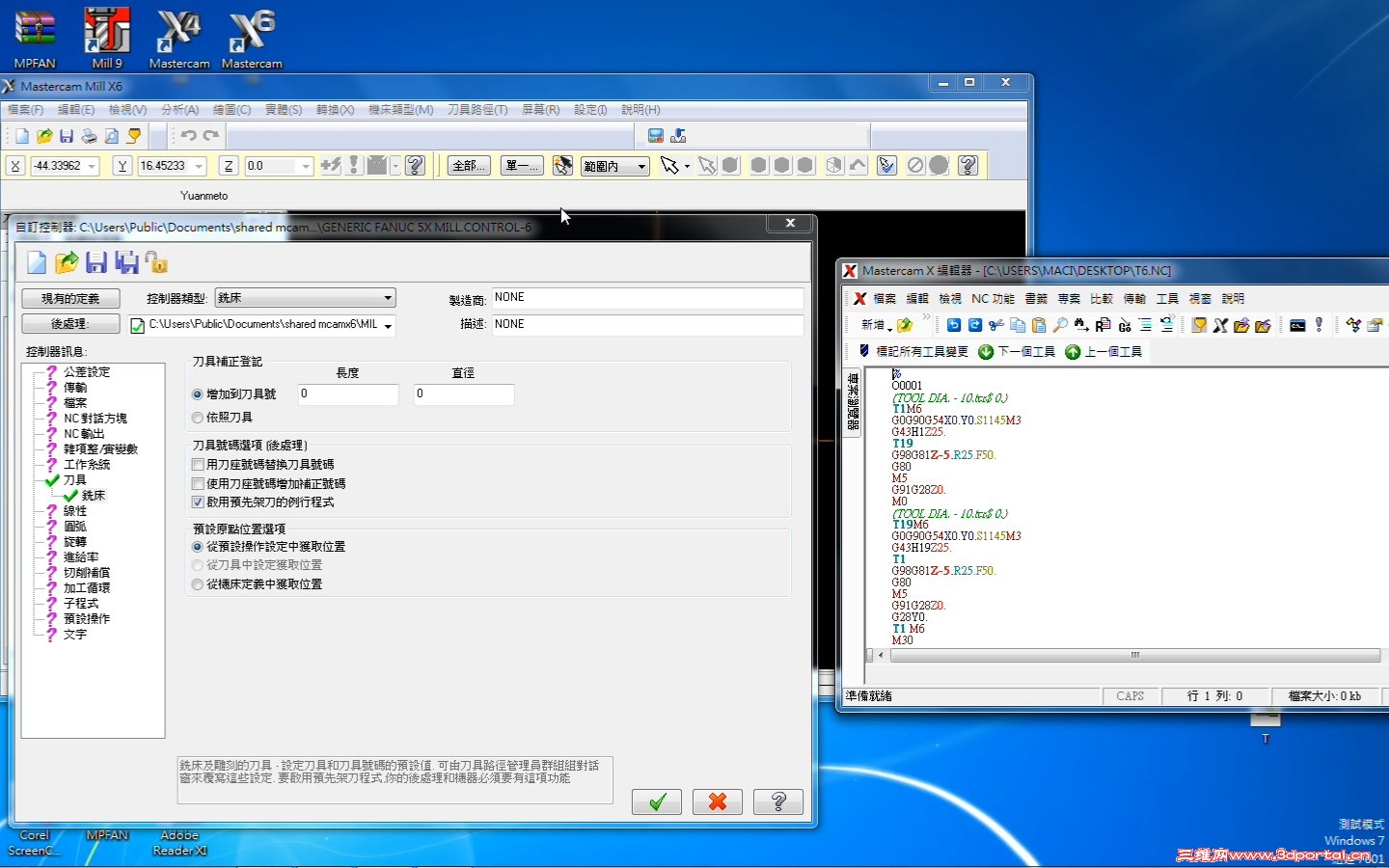Screen dimensions: 1389x868
Task: Uncheck 啟用預先架刀的例行程式 checkbox
Action: 198,502
